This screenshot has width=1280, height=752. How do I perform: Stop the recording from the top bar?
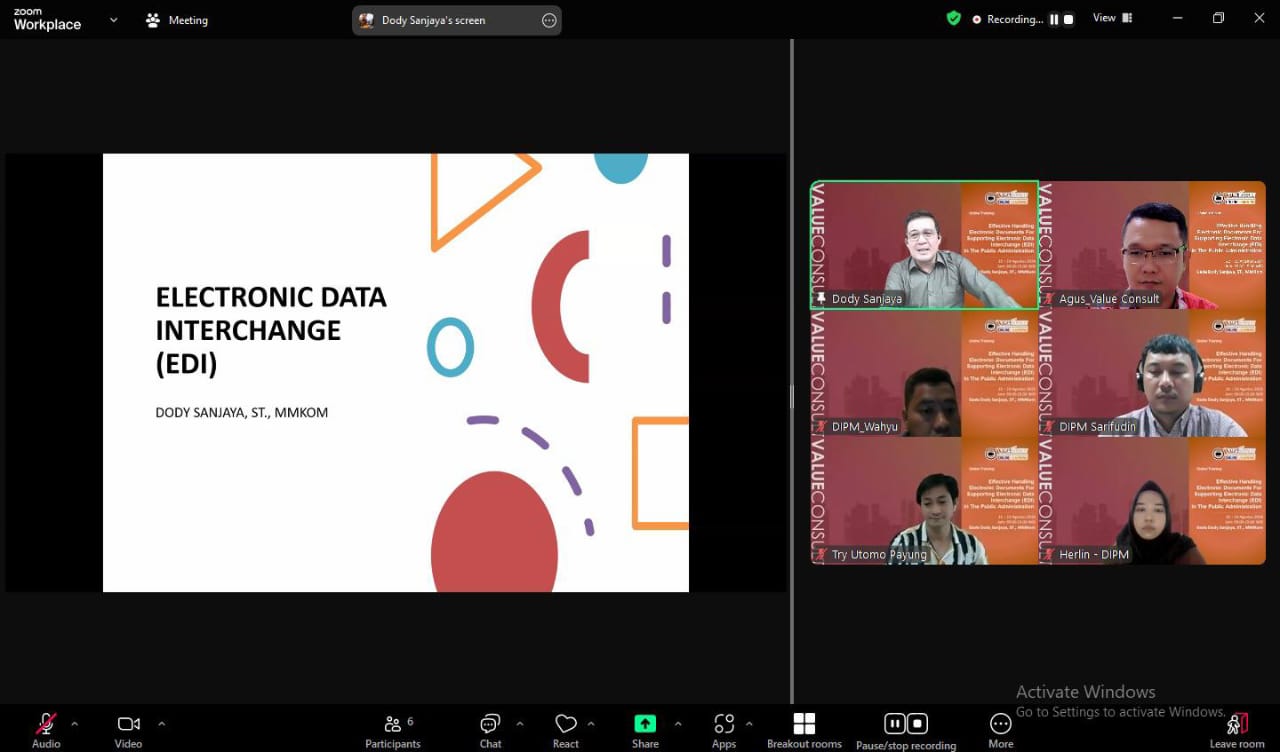pos(1069,19)
